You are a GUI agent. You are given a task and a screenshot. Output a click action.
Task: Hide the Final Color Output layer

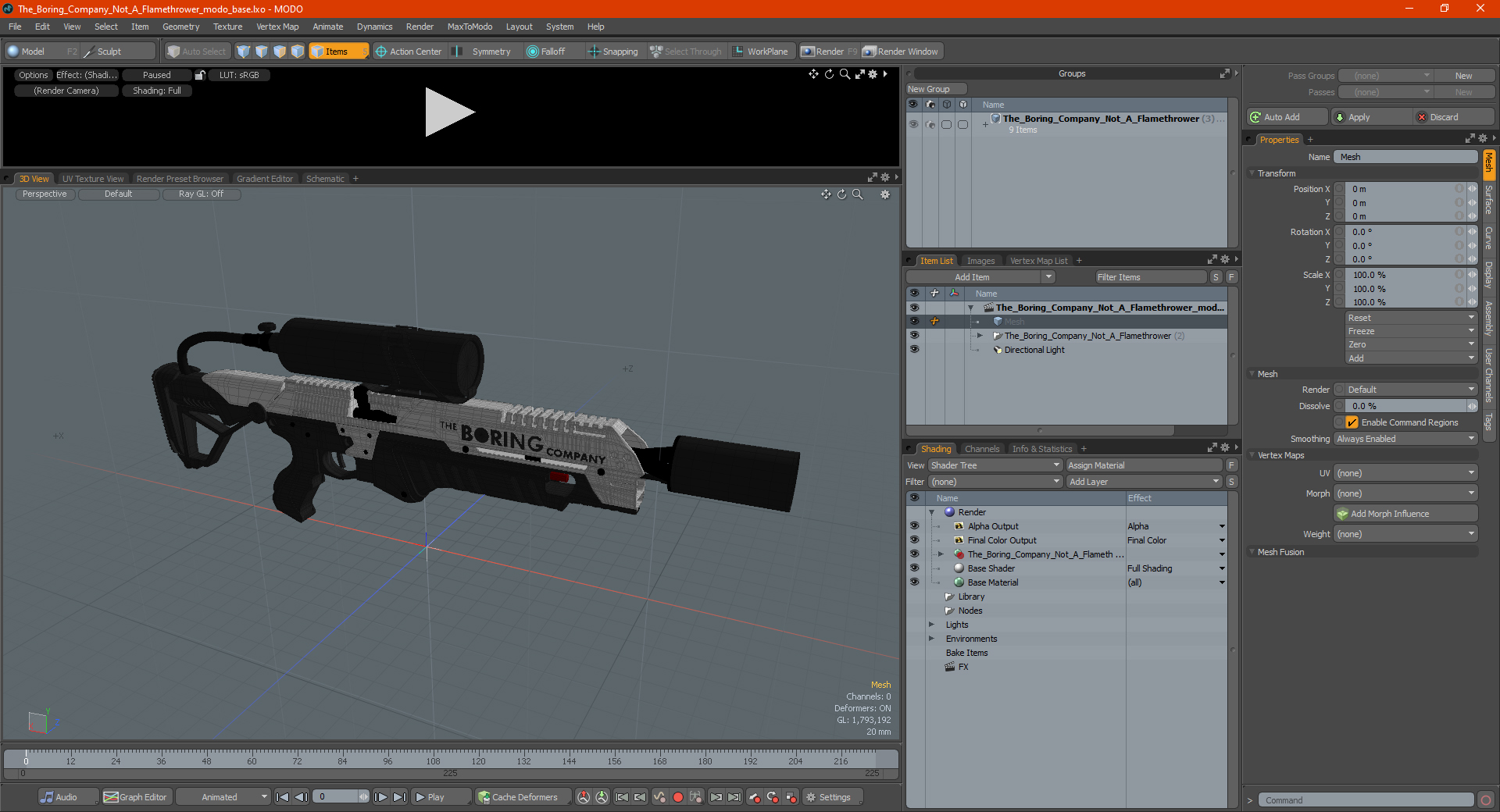[914, 540]
